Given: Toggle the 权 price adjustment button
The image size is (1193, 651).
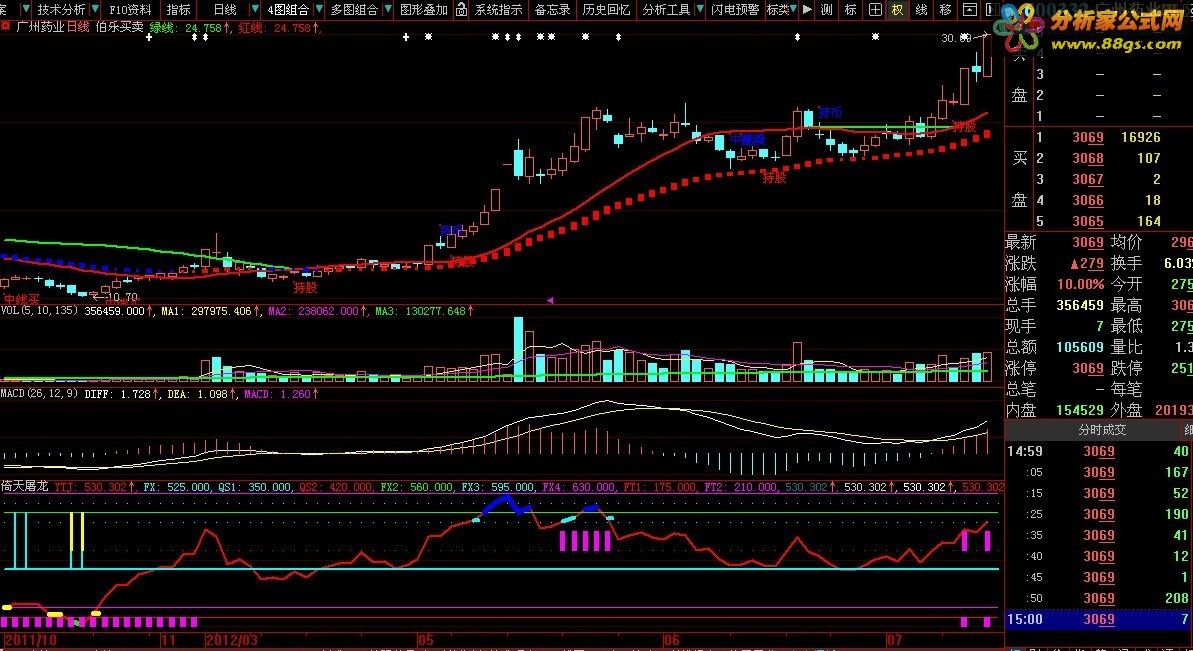Looking at the screenshot, I should click(898, 10).
